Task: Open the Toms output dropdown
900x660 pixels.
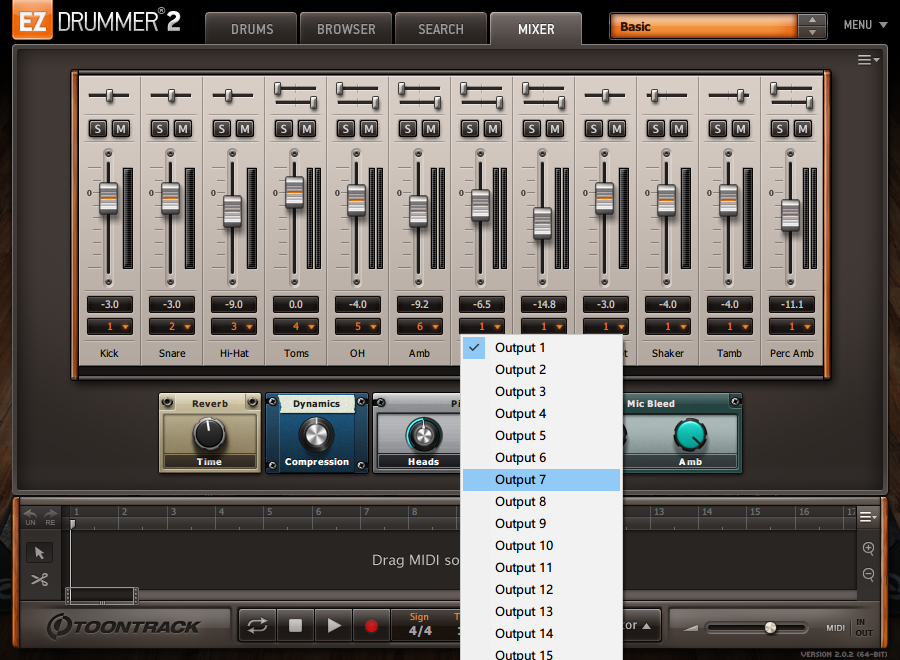Action: [296, 327]
